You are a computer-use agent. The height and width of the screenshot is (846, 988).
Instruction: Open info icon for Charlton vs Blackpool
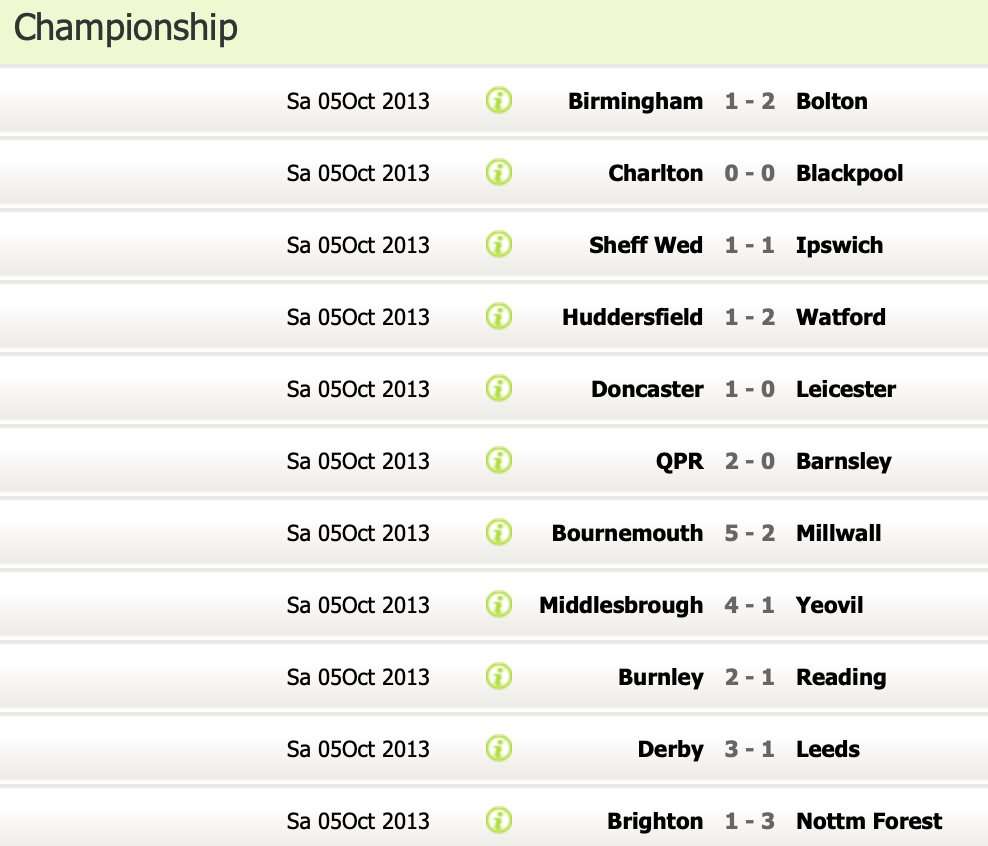click(x=498, y=173)
